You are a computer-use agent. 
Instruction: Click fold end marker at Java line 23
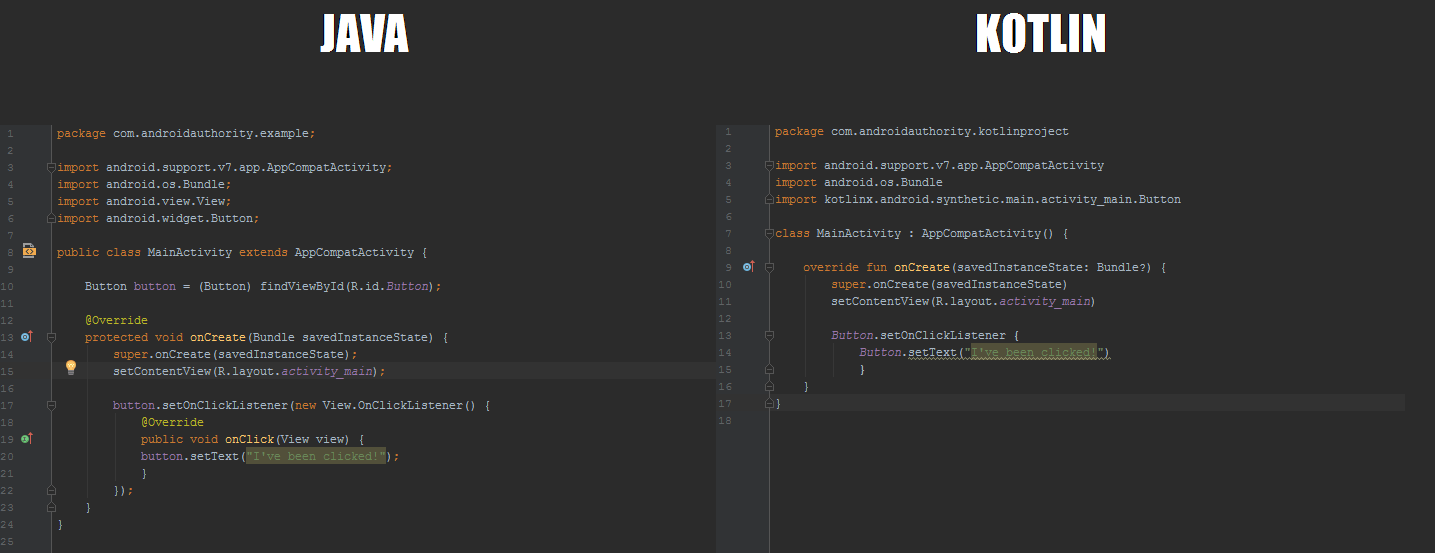coord(51,507)
